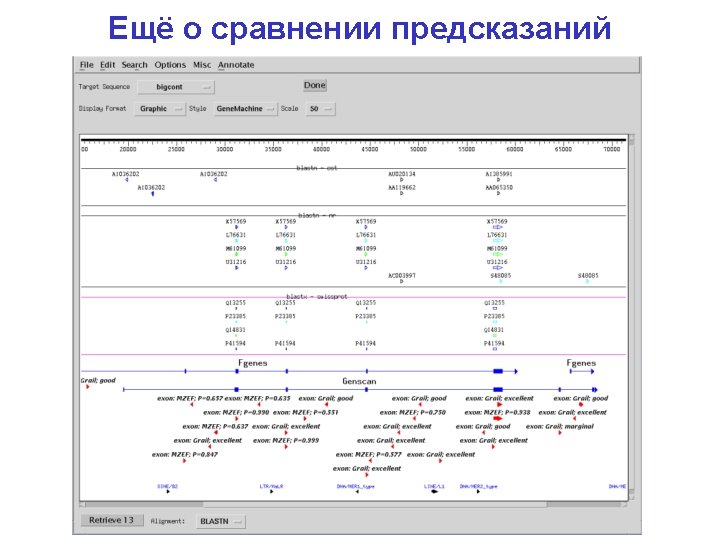
Task: Open the Scale 50 dropdown
Action: coord(320,109)
